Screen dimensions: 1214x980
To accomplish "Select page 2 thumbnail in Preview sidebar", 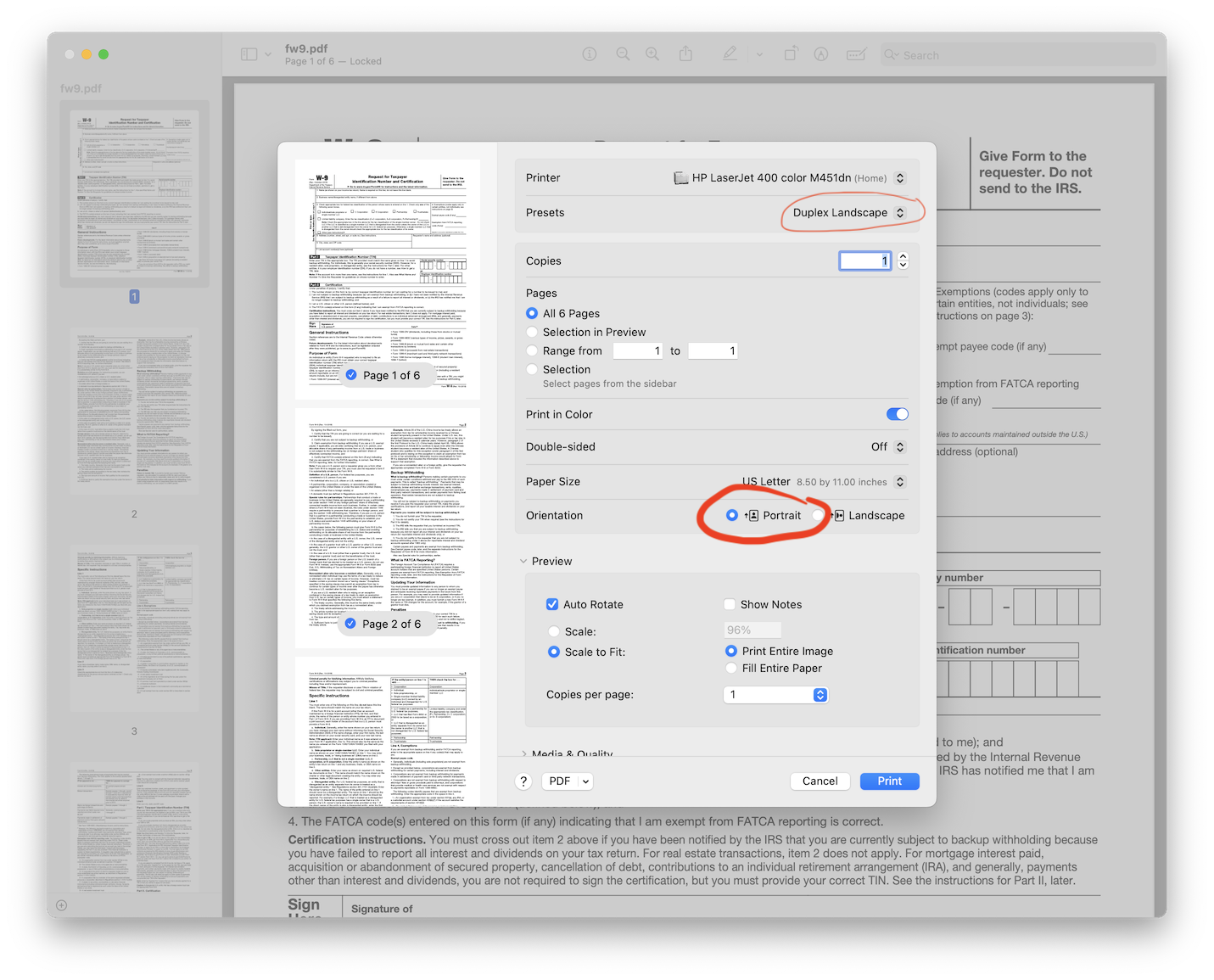I will 134,411.
